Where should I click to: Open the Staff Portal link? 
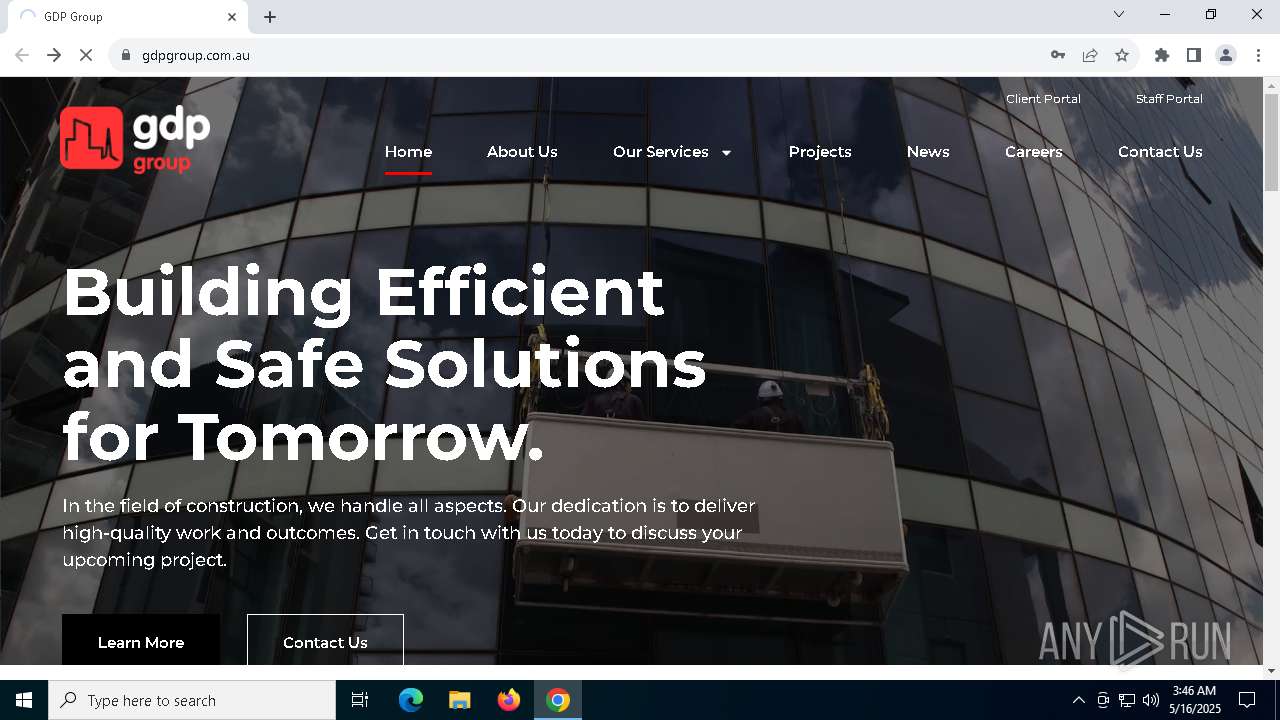point(1169,99)
